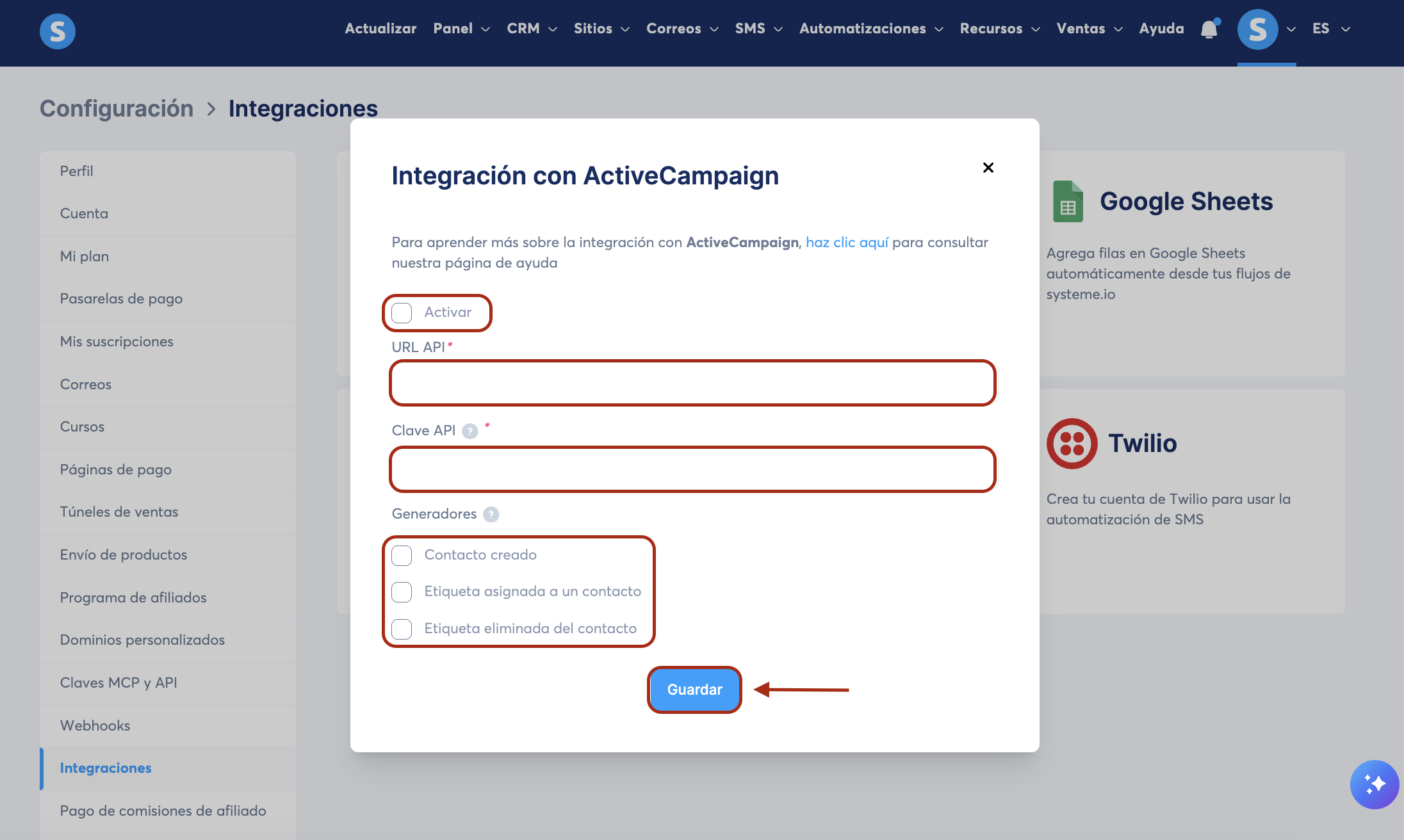Open Mis suscripciones in sidebar
Screen dimensions: 1404x840
168,342
